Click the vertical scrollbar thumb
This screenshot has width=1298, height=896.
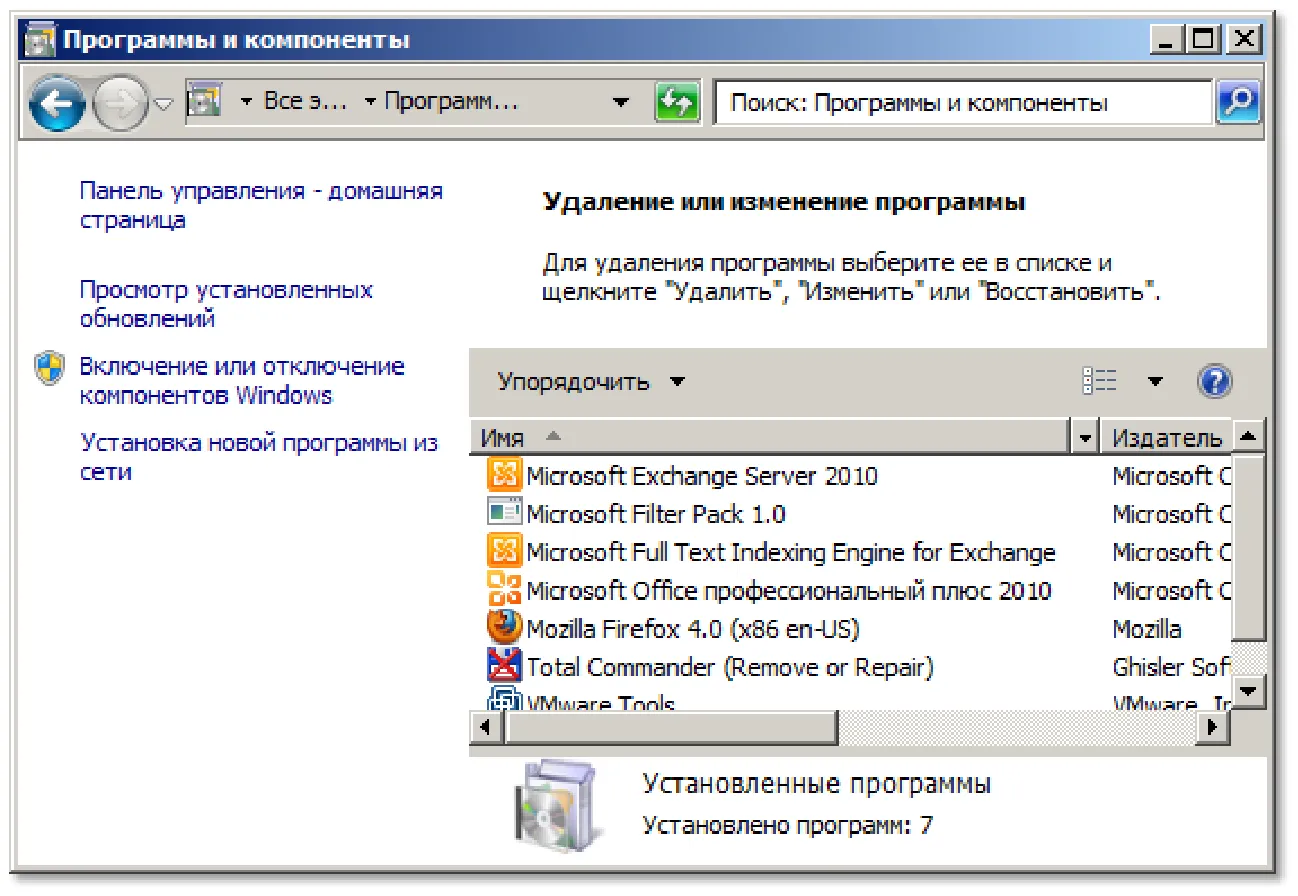pyautogui.click(x=1248, y=547)
